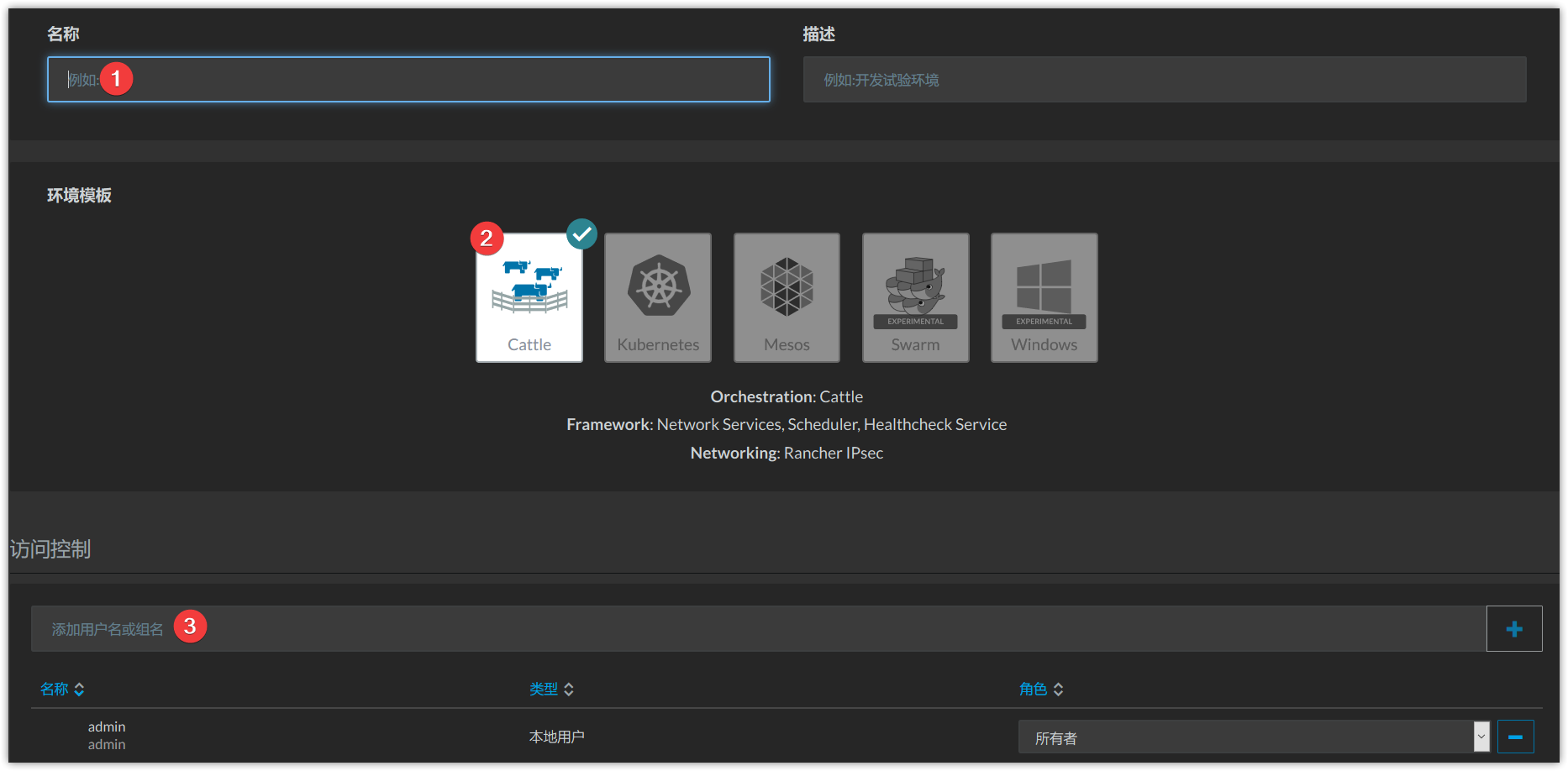The width and height of the screenshot is (1568, 771).
Task: Click the Orchestration: Cattle text
Action: coord(787,396)
